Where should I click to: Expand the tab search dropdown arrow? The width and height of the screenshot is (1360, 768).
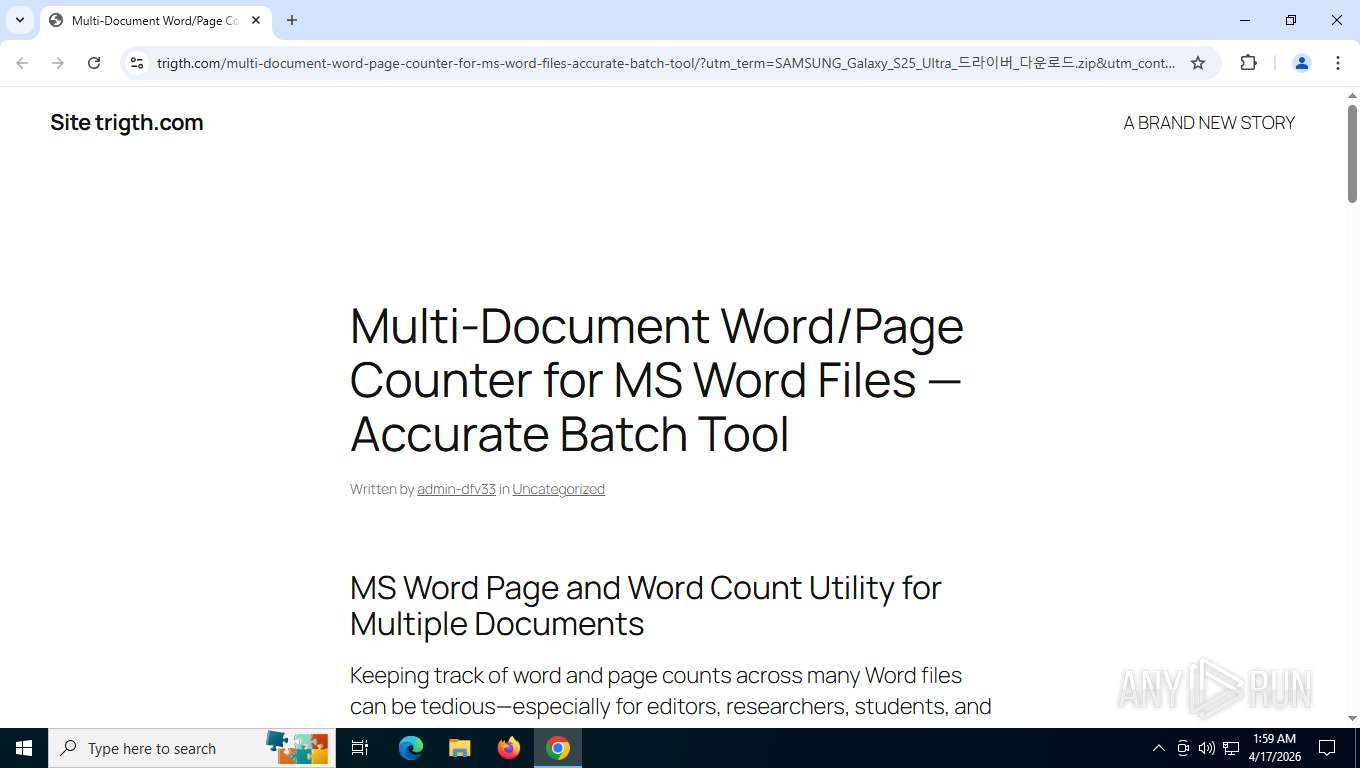click(19, 20)
